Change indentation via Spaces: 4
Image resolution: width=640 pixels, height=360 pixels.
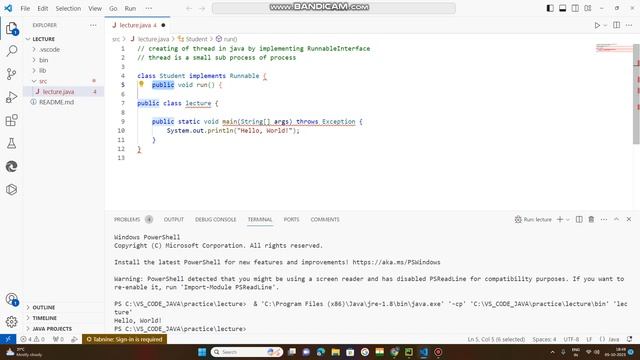point(544,339)
